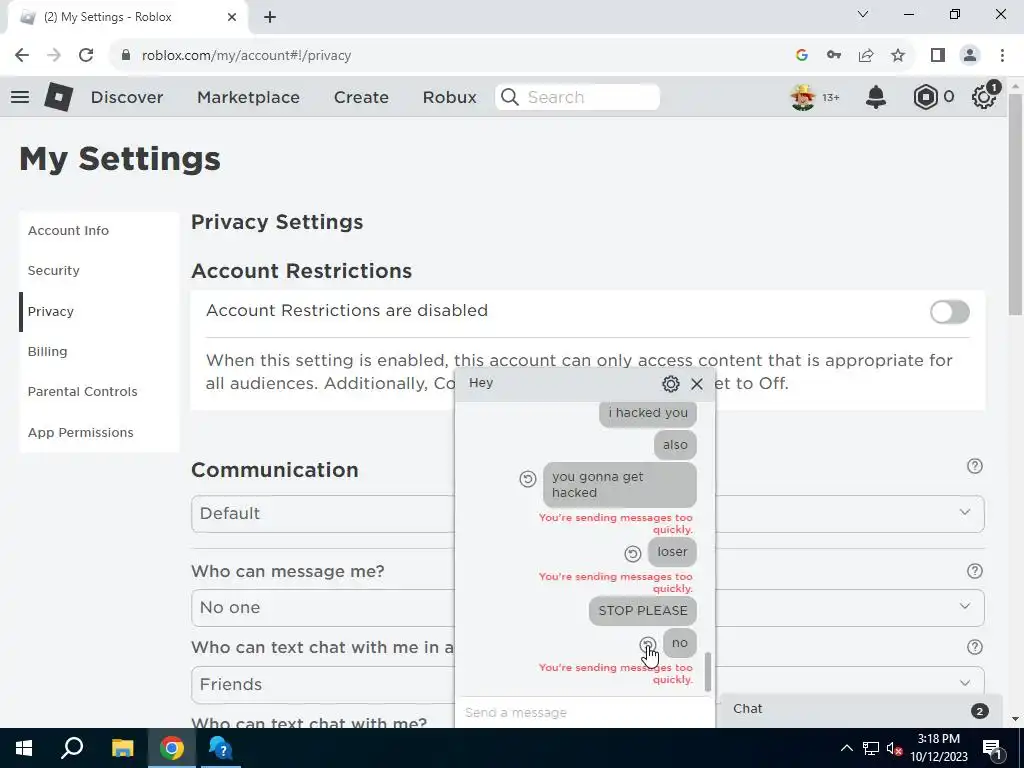This screenshot has height=768, width=1024.
Task: Click the network icon in system tray
Action: coord(871,748)
